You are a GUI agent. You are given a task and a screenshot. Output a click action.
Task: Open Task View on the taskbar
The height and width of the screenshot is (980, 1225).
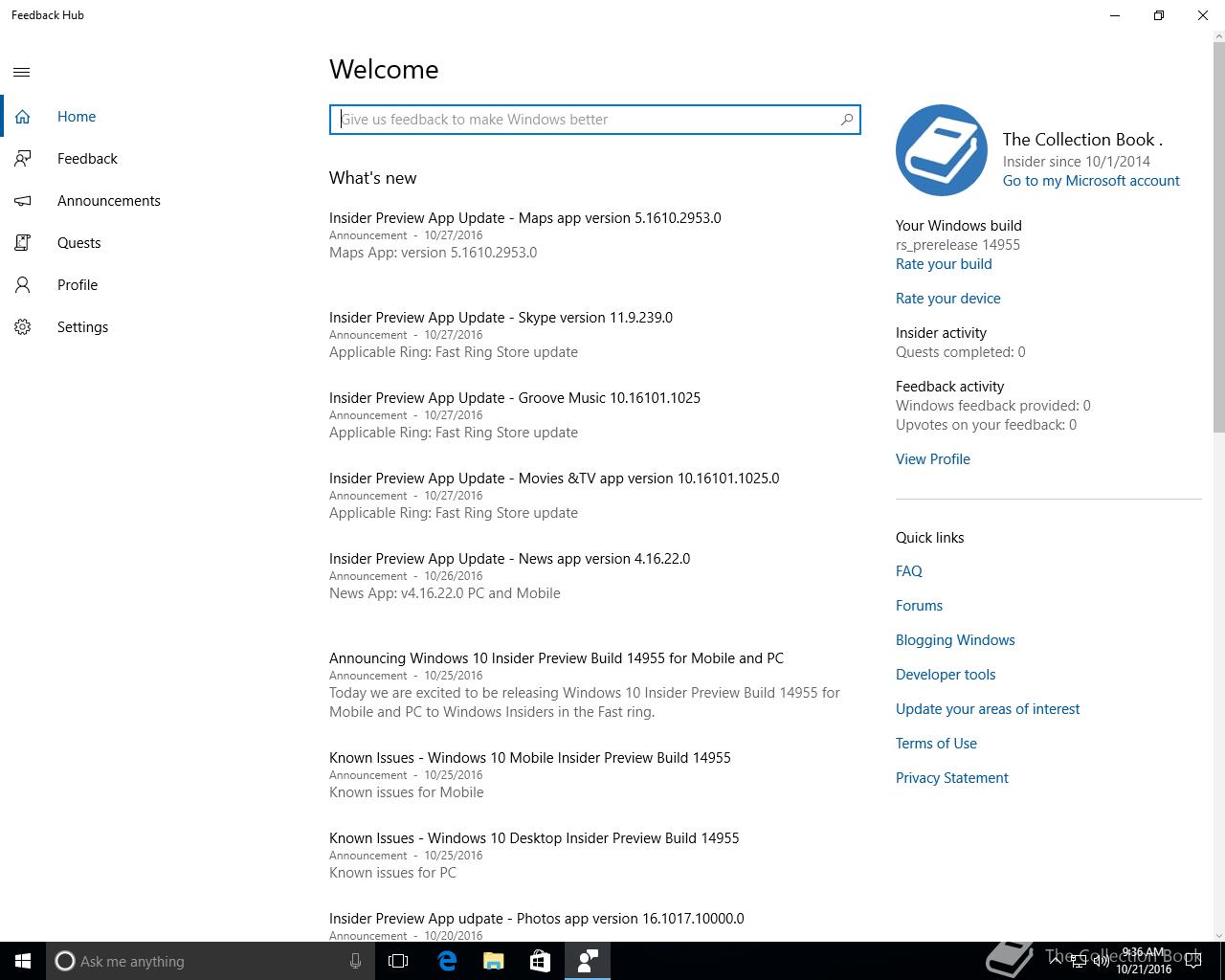click(398, 961)
